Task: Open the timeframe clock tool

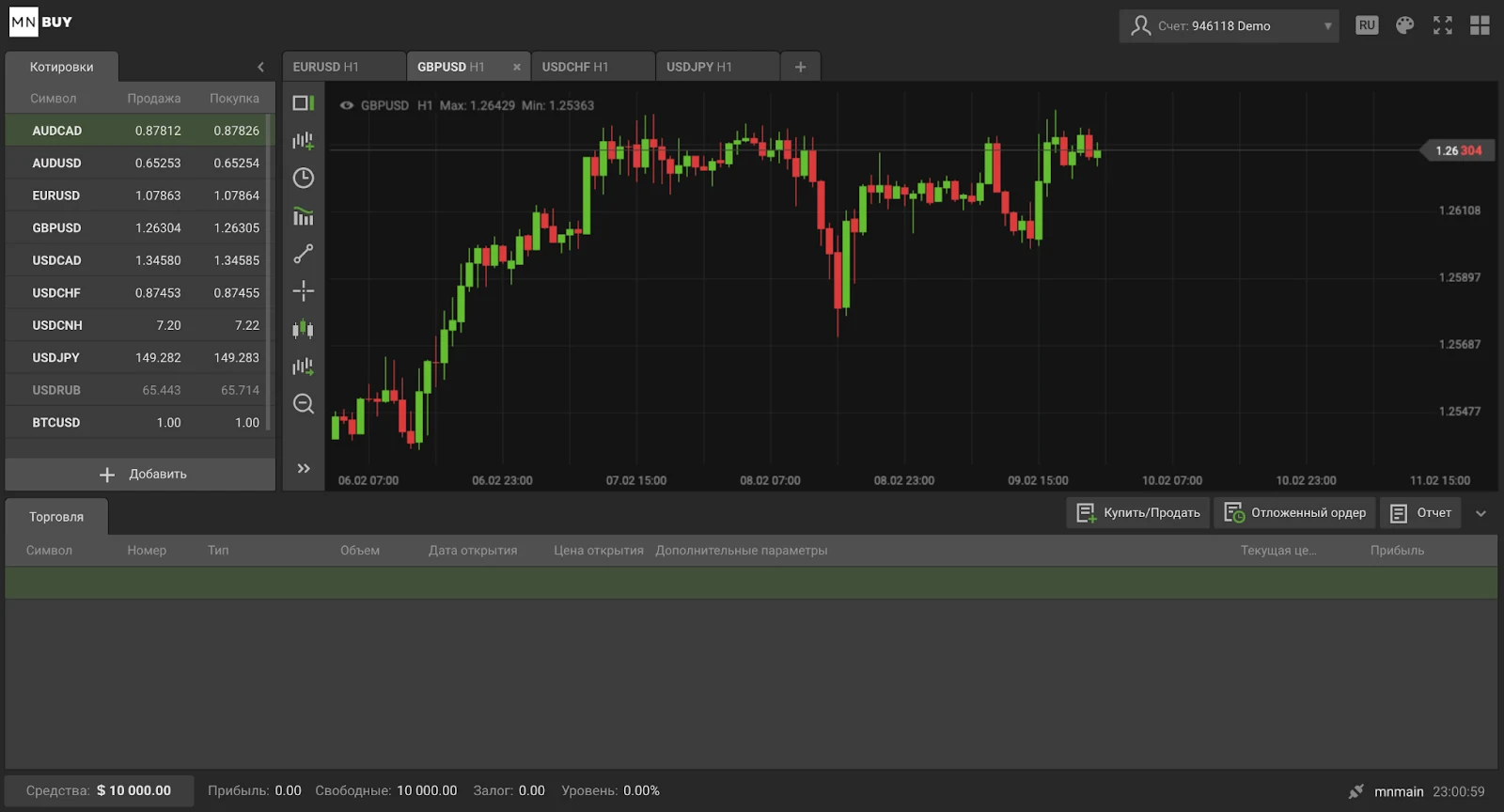Action: point(303,179)
